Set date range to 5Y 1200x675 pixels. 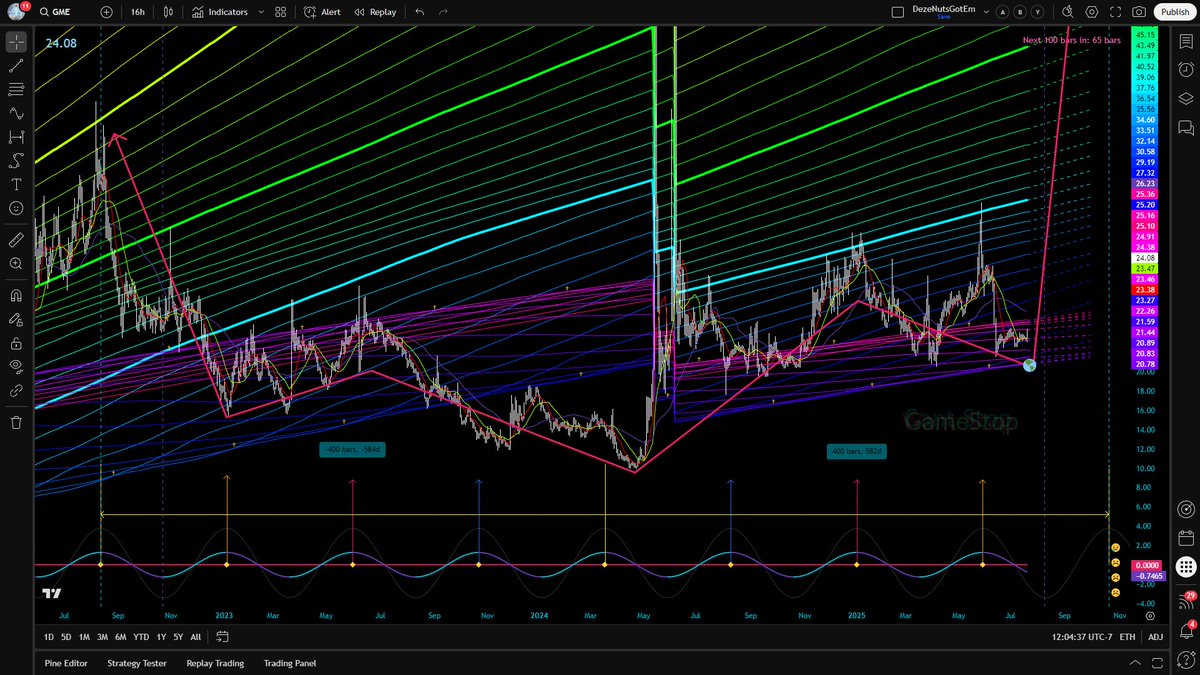tap(177, 637)
